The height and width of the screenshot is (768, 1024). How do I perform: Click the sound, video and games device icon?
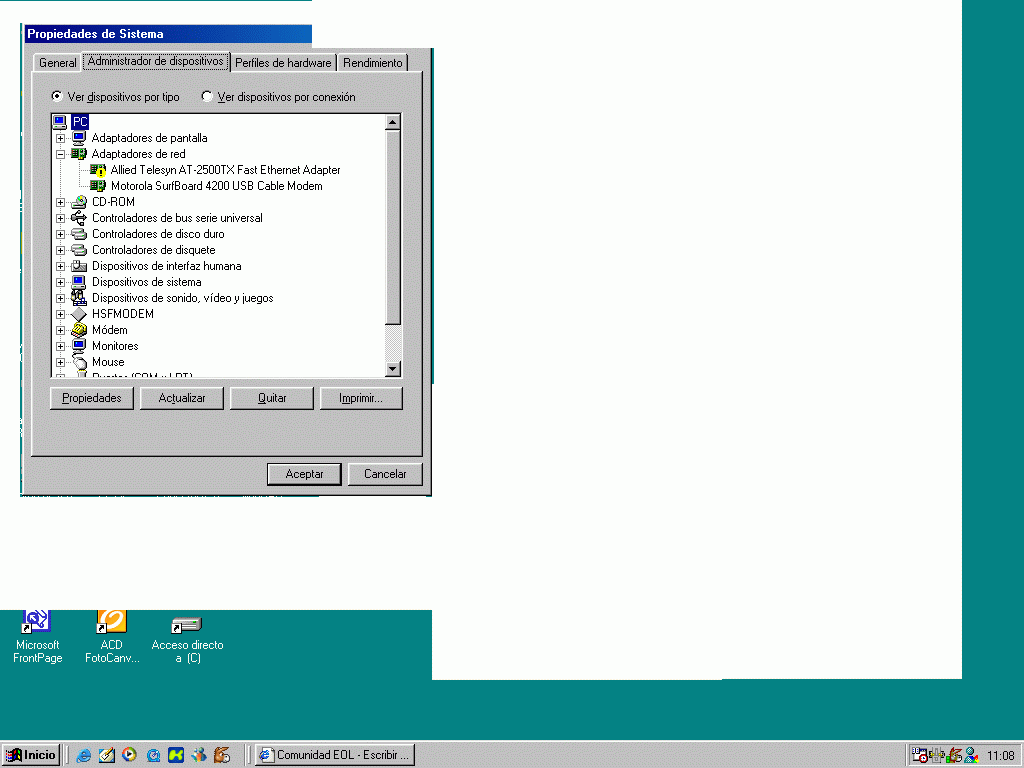[x=79, y=298]
